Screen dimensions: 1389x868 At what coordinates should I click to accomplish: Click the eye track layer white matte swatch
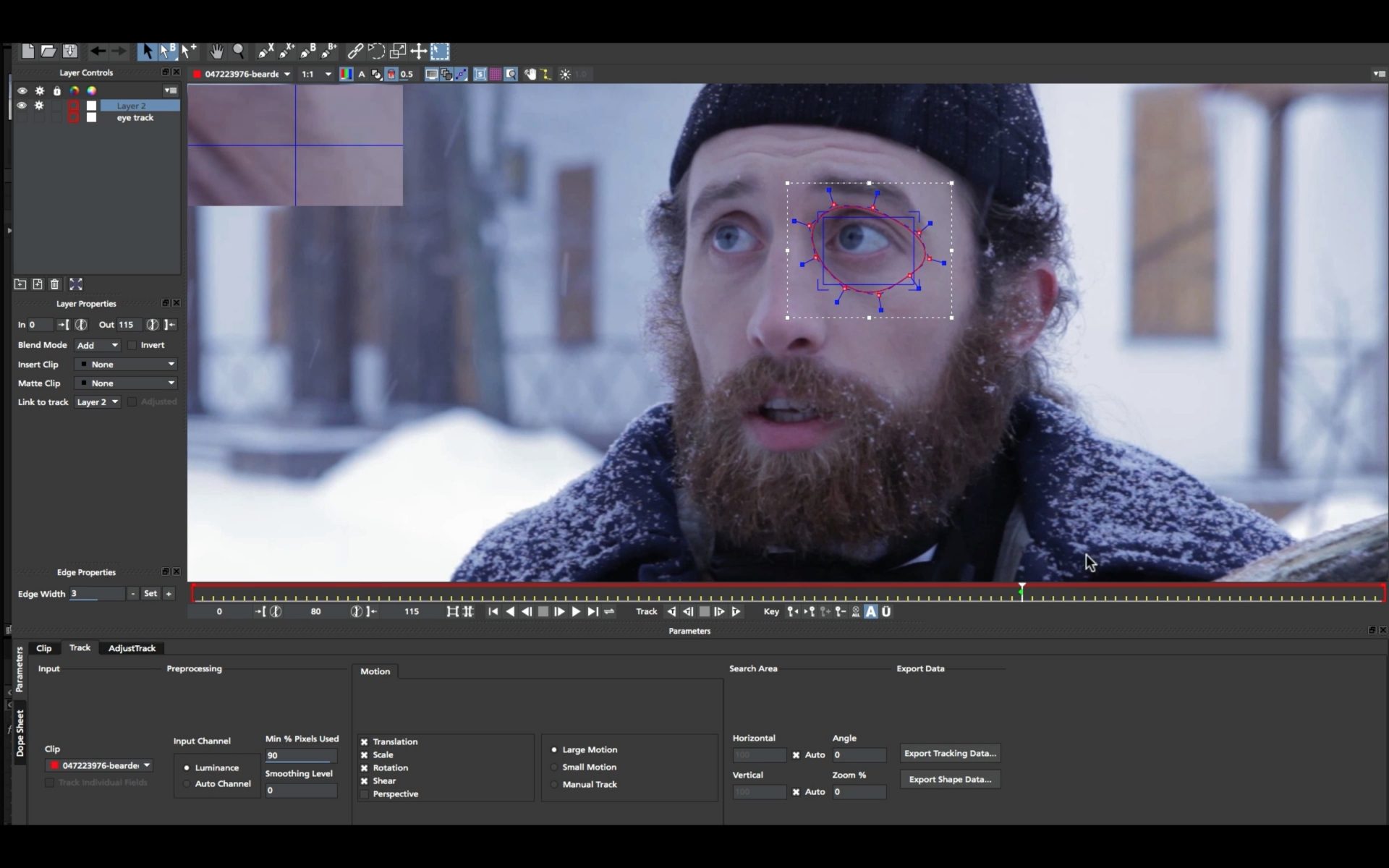click(x=92, y=117)
